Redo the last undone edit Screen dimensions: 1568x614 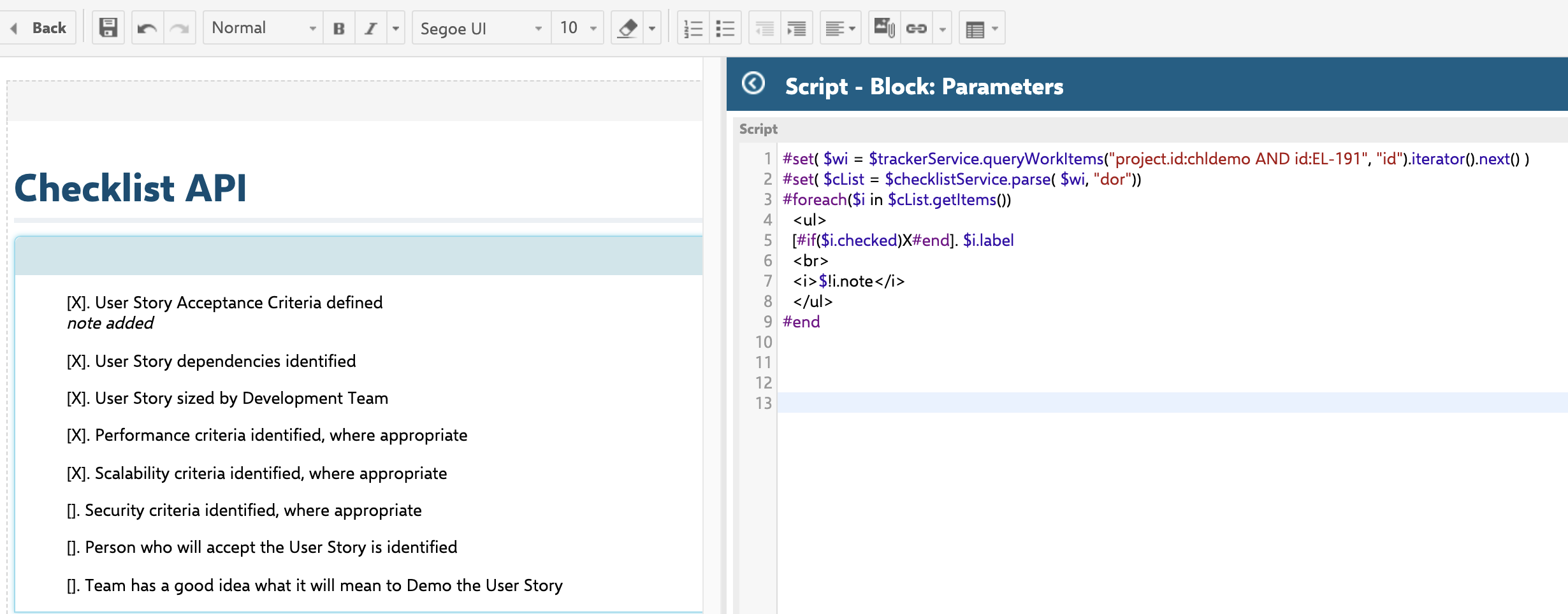(180, 28)
